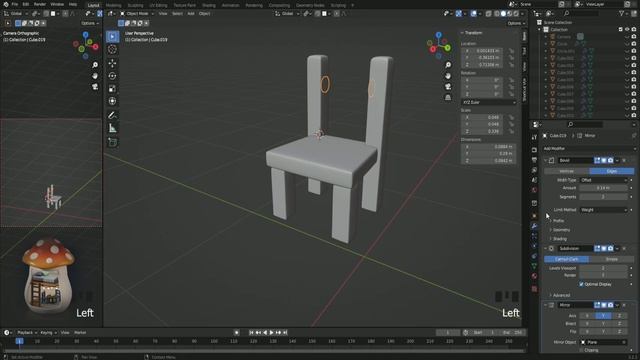Select the Add Cube tool

(x=112, y=142)
